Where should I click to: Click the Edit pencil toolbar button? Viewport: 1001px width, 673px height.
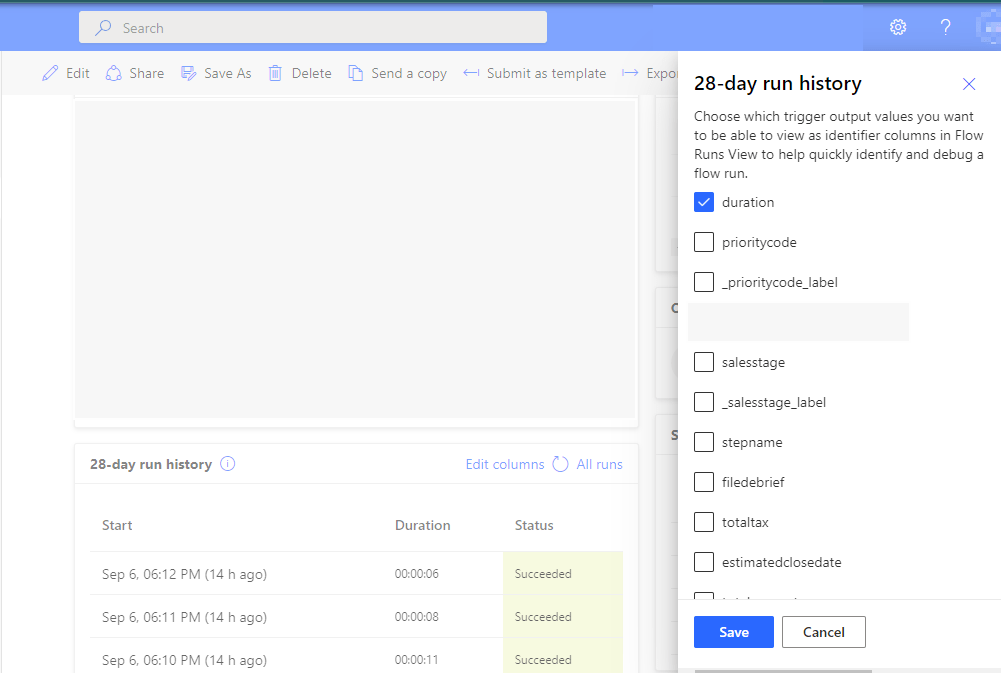coord(66,73)
